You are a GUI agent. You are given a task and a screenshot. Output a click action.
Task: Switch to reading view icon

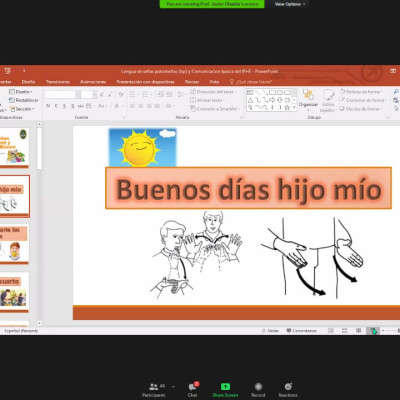click(x=358, y=331)
